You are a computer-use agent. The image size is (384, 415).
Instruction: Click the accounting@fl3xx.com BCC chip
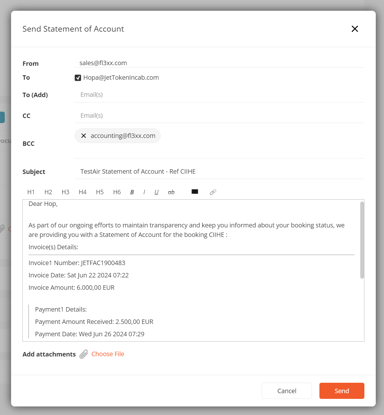tap(117, 136)
